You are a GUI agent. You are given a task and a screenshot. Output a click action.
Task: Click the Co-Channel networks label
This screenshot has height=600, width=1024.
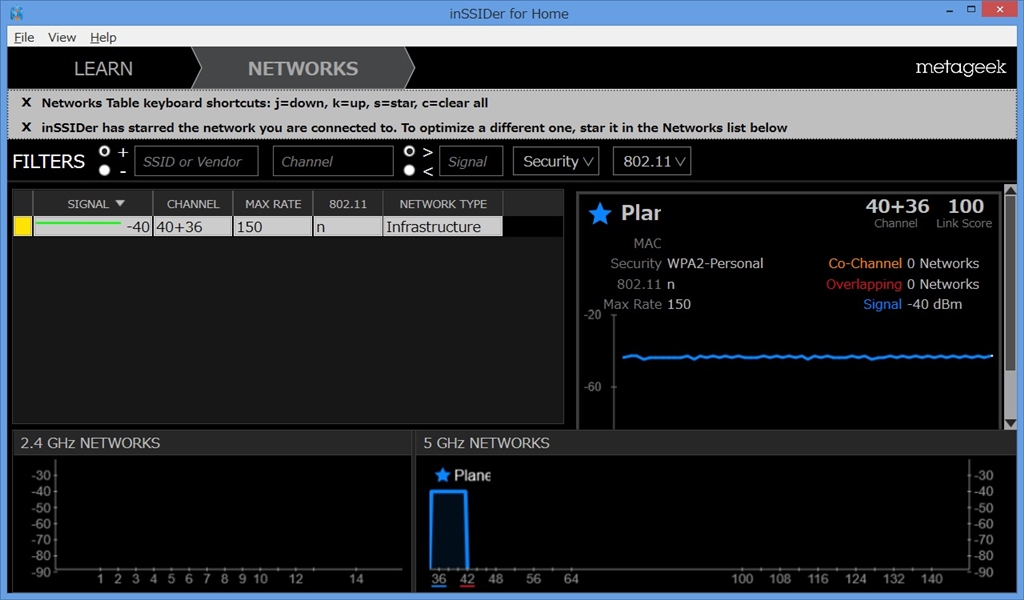[x=865, y=263]
